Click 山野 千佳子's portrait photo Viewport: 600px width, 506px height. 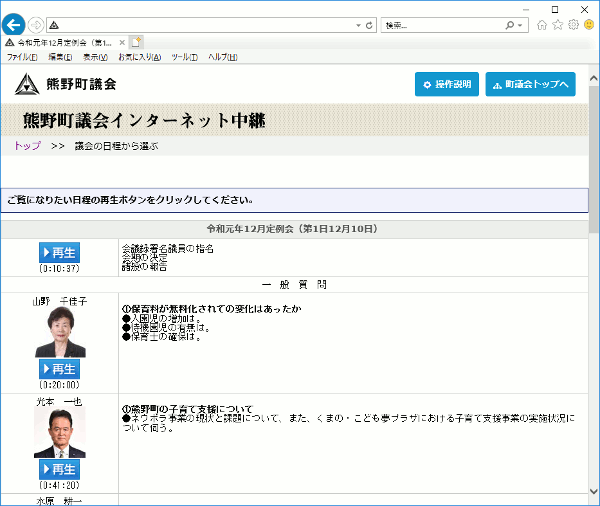click(x=60, y=332)
